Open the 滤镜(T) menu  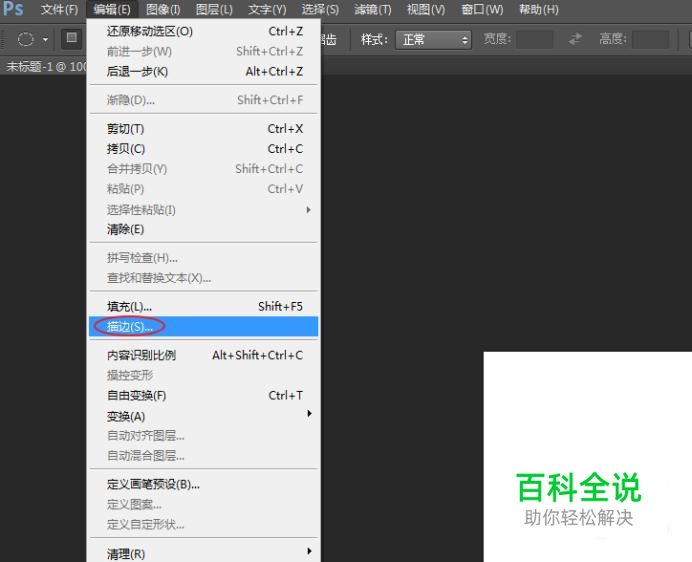372,9
